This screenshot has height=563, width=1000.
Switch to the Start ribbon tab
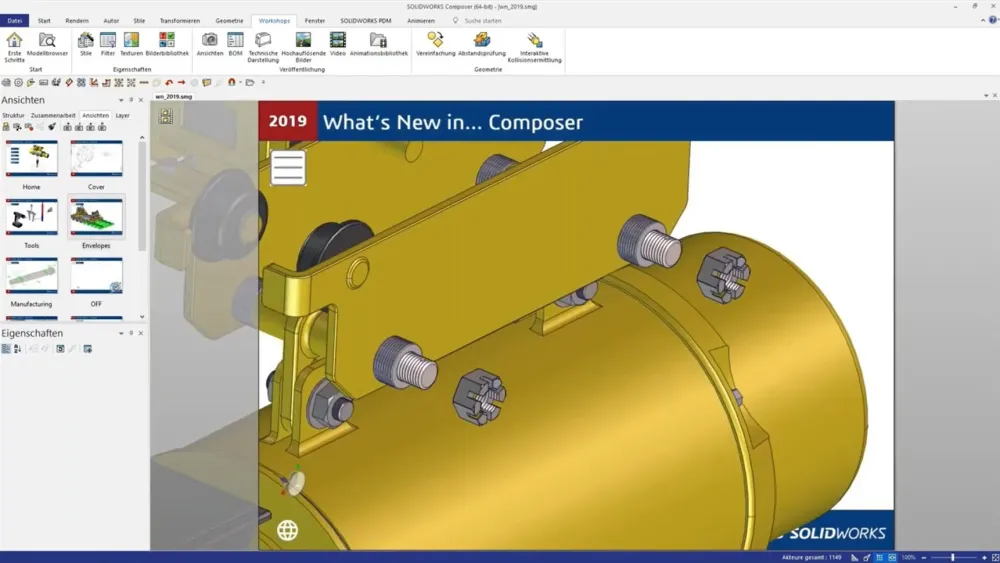coord(44,20)
